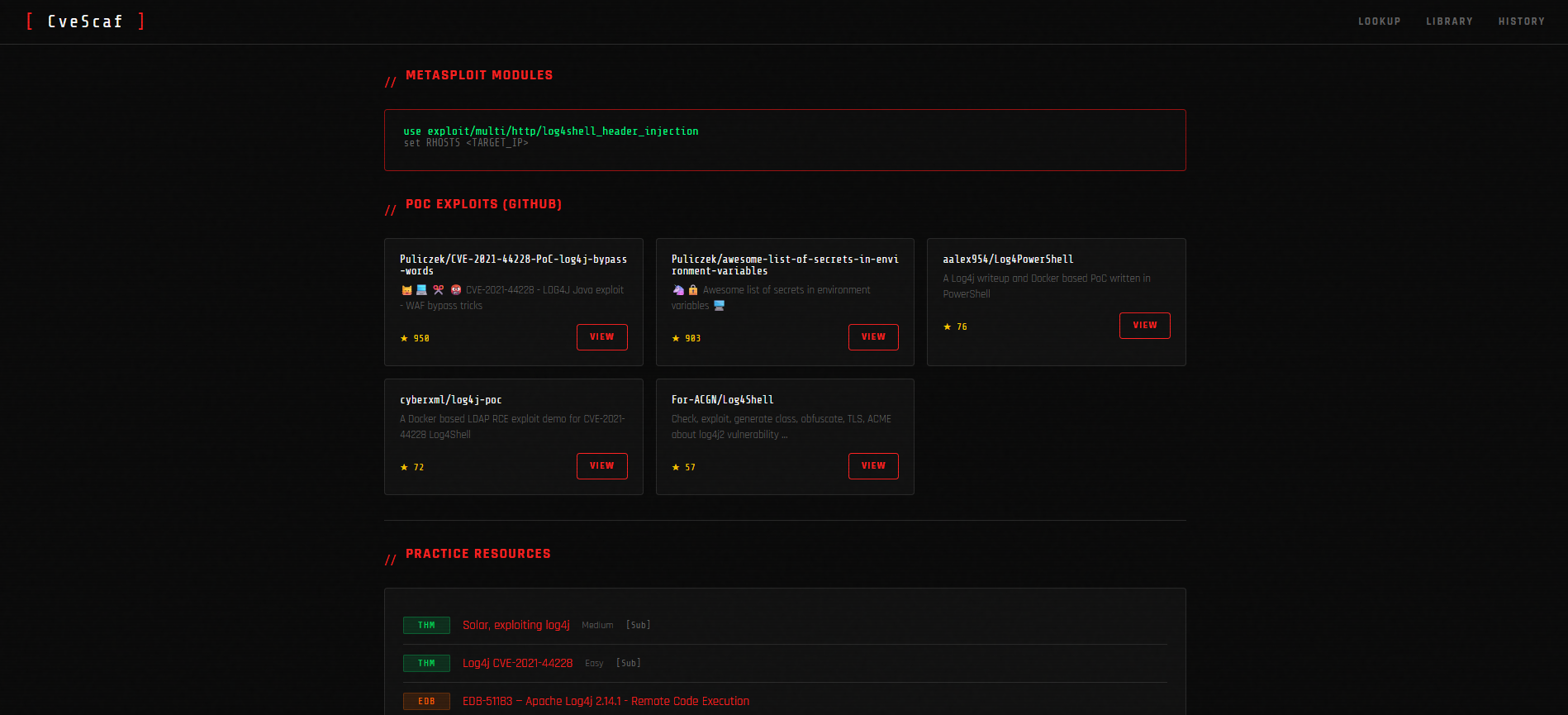View the aalex954/Log4PowerShell repo
Screen dimensions: 1568x715
(1144, 326)
